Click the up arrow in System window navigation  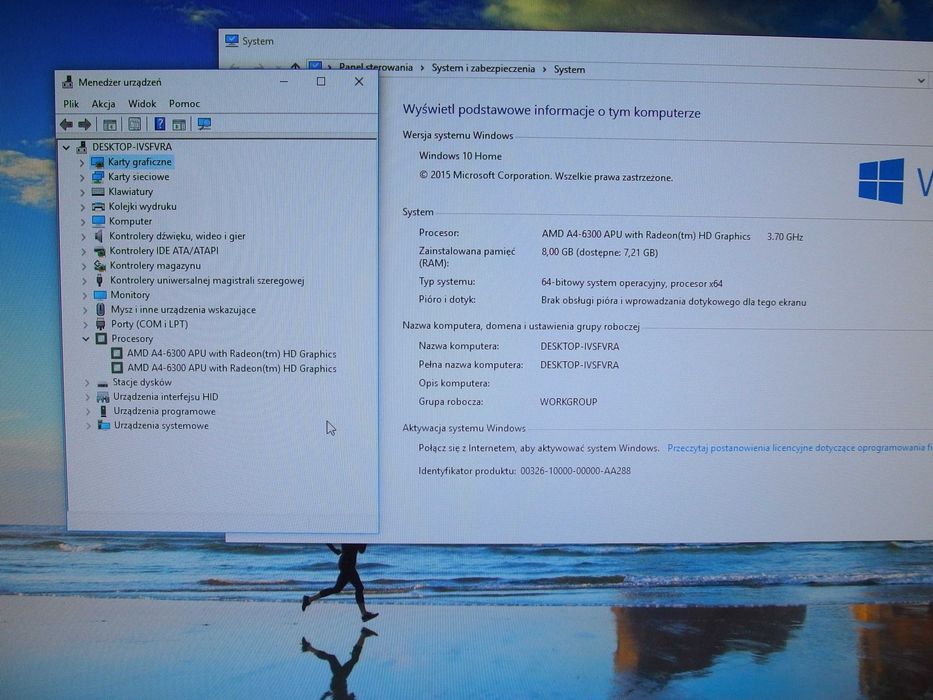295,67
